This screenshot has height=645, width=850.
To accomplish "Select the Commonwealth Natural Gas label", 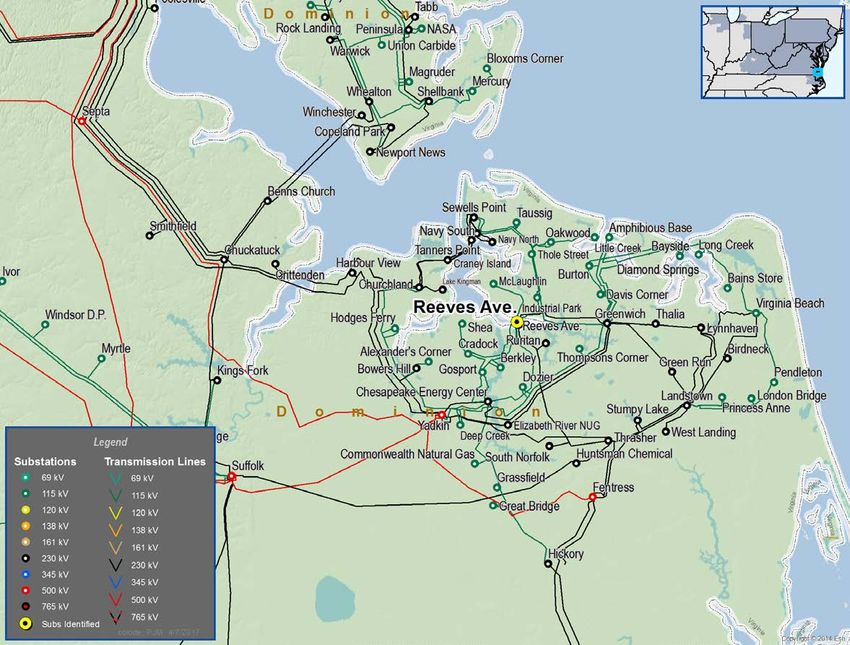I will tap(407, 454).
